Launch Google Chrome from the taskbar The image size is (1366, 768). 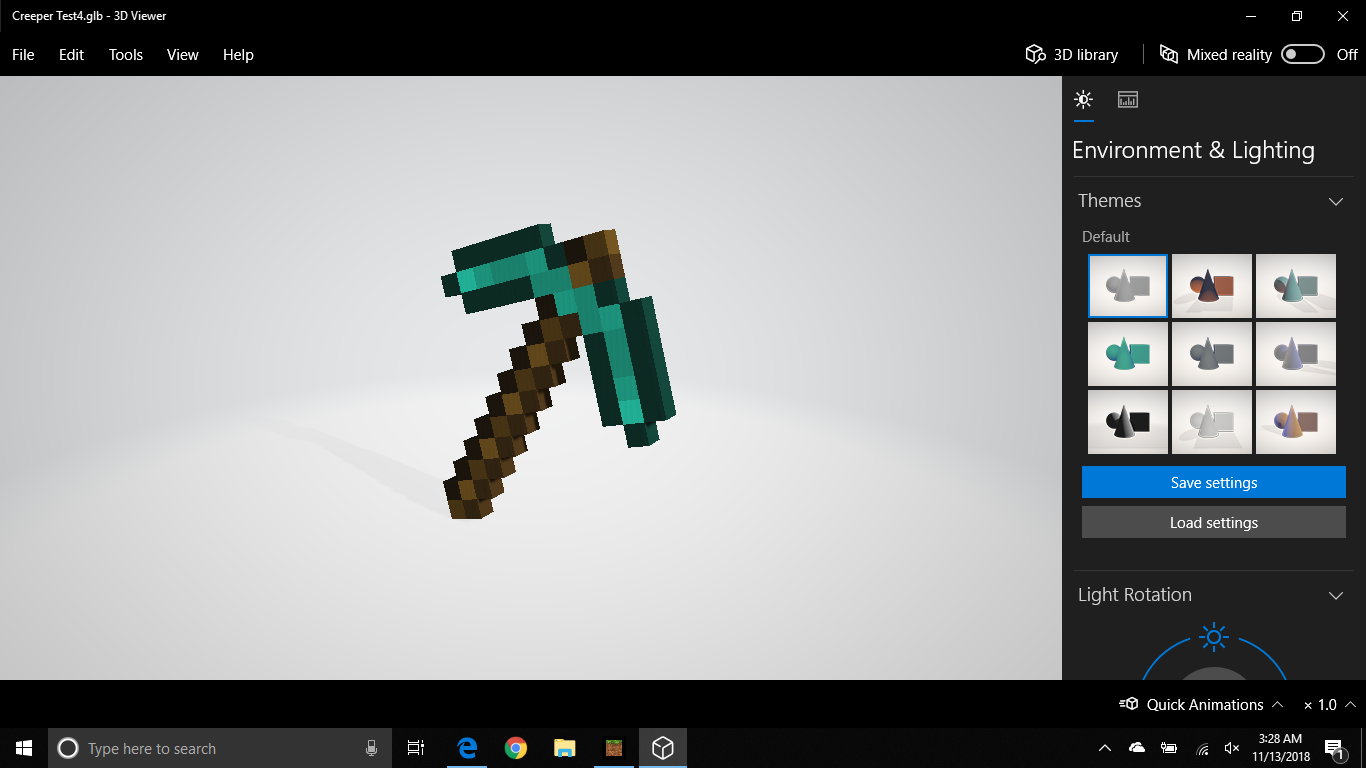point(516,748)
